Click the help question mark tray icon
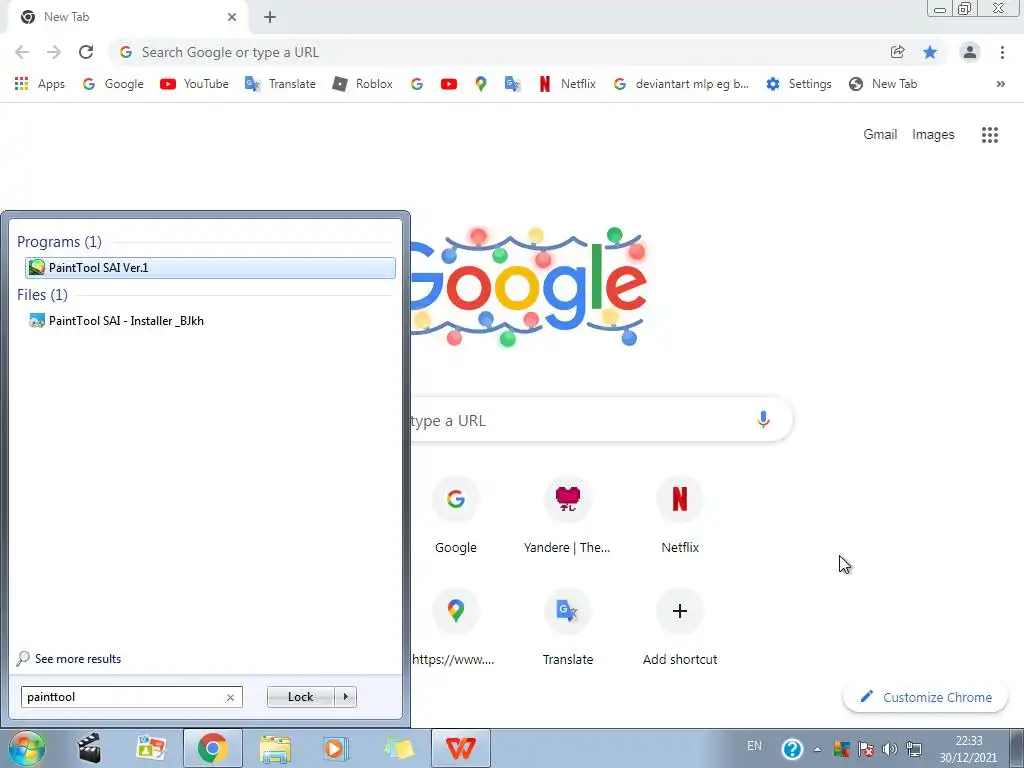The height and width of the screenshot is (768, 1024). point(792,748)
